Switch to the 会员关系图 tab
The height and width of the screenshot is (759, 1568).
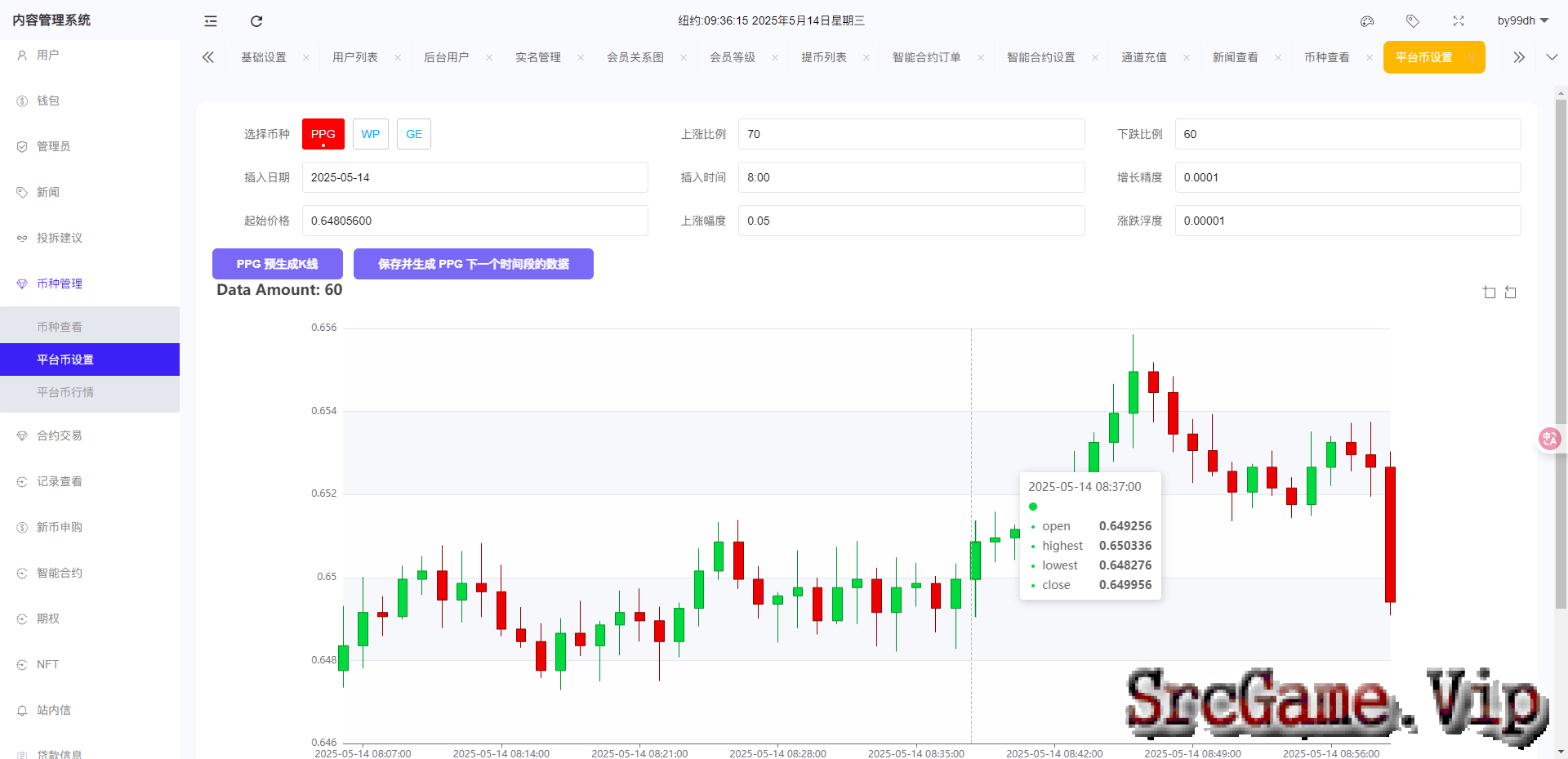pyautogui.click(x=635, y=57)
